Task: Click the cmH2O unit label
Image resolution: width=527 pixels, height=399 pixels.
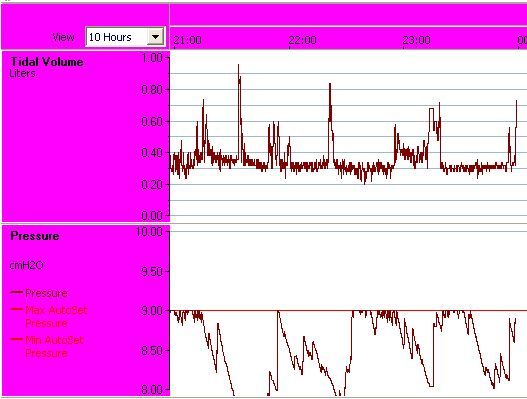Action: 27,266
